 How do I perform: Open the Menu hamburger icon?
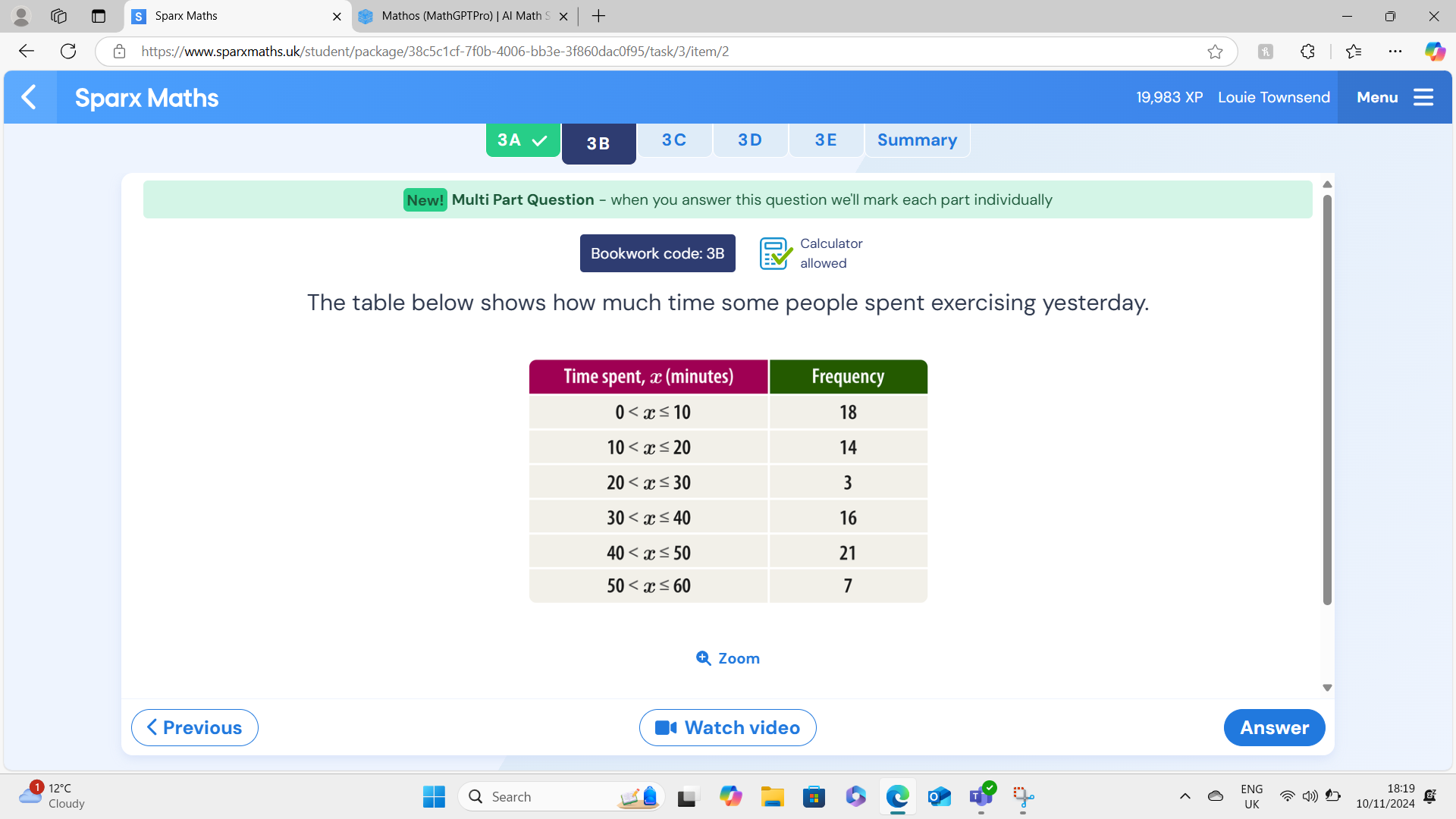coord(1423,97)
